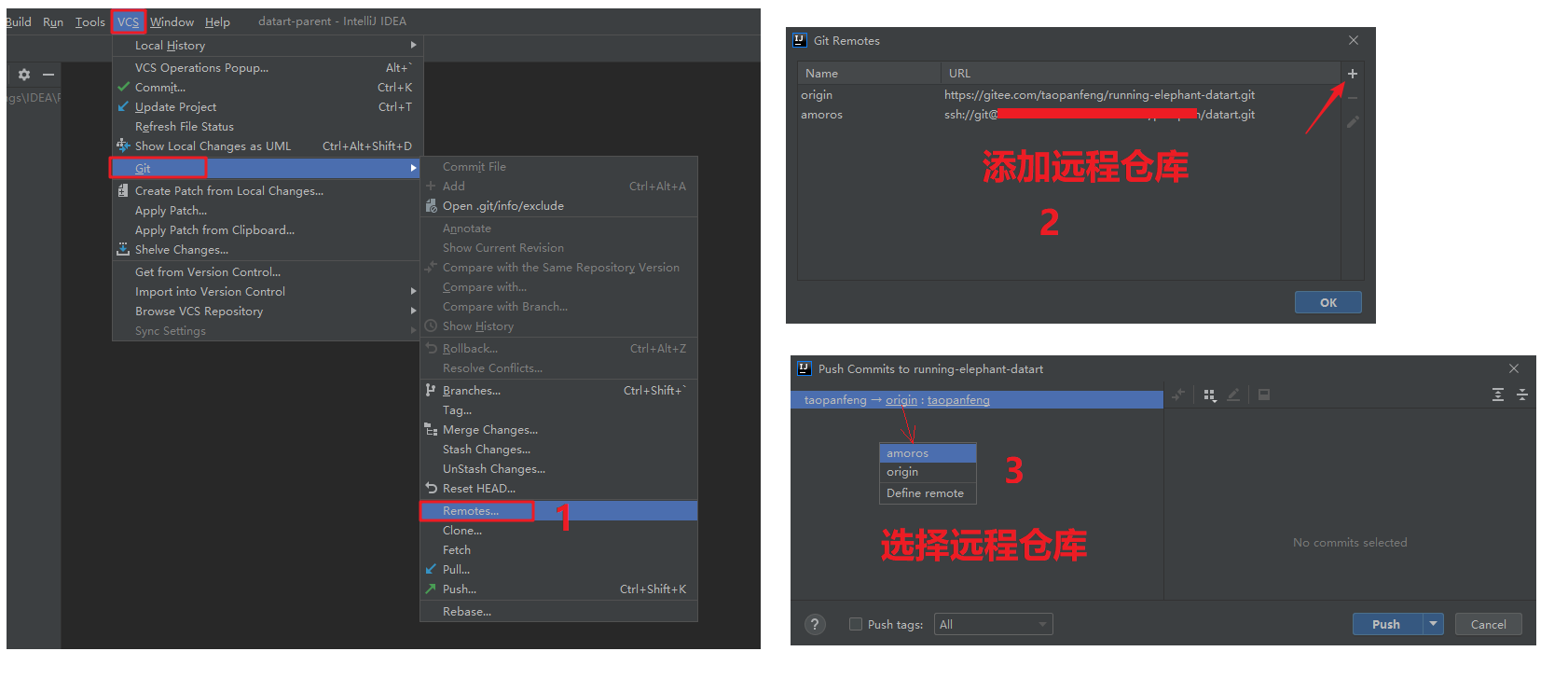Viewport: 1568px width, 679px height.
Task: Choose origin in the remote popup
Action: (x=928, y=472)
